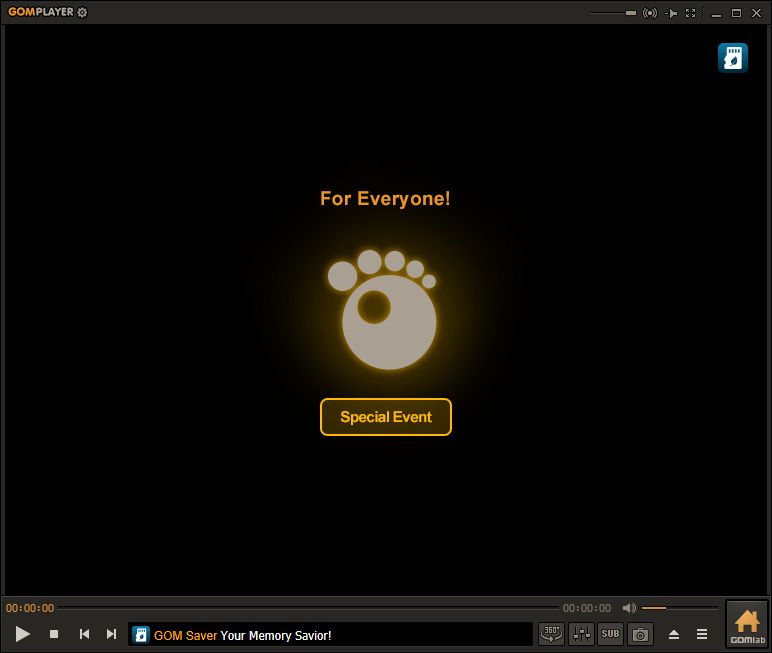Image resolution: width=772 pixels, height=653 pixels.
Task: Go to the GOMlab home page
Action: tap(747, 624)
